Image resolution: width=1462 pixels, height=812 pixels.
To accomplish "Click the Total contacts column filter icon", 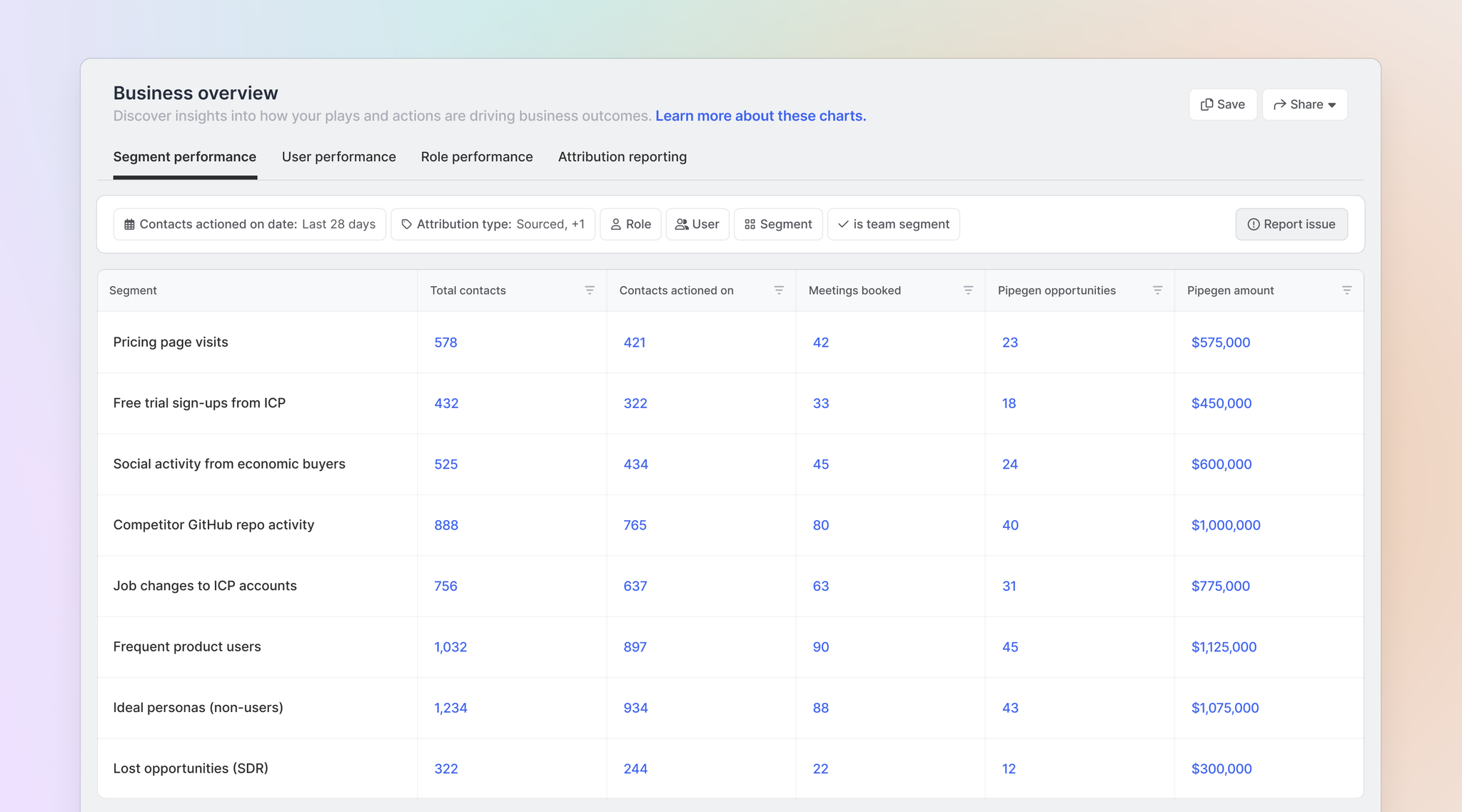I will (x=590, y=290).
